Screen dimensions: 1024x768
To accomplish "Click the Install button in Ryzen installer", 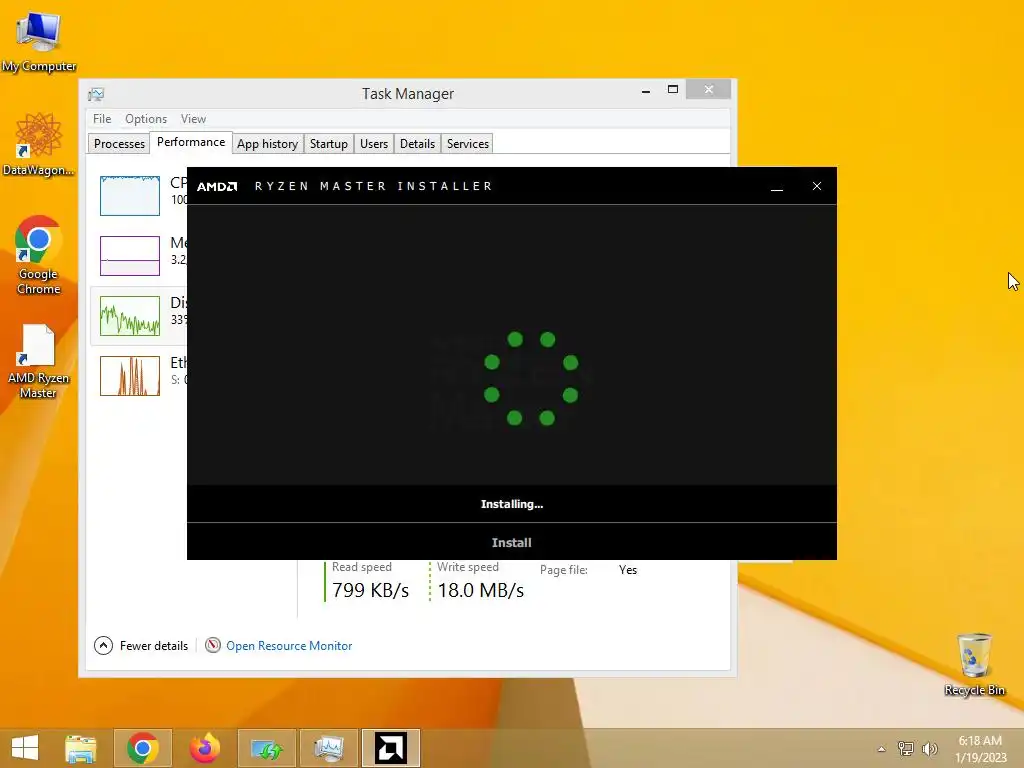I will 511,543.
